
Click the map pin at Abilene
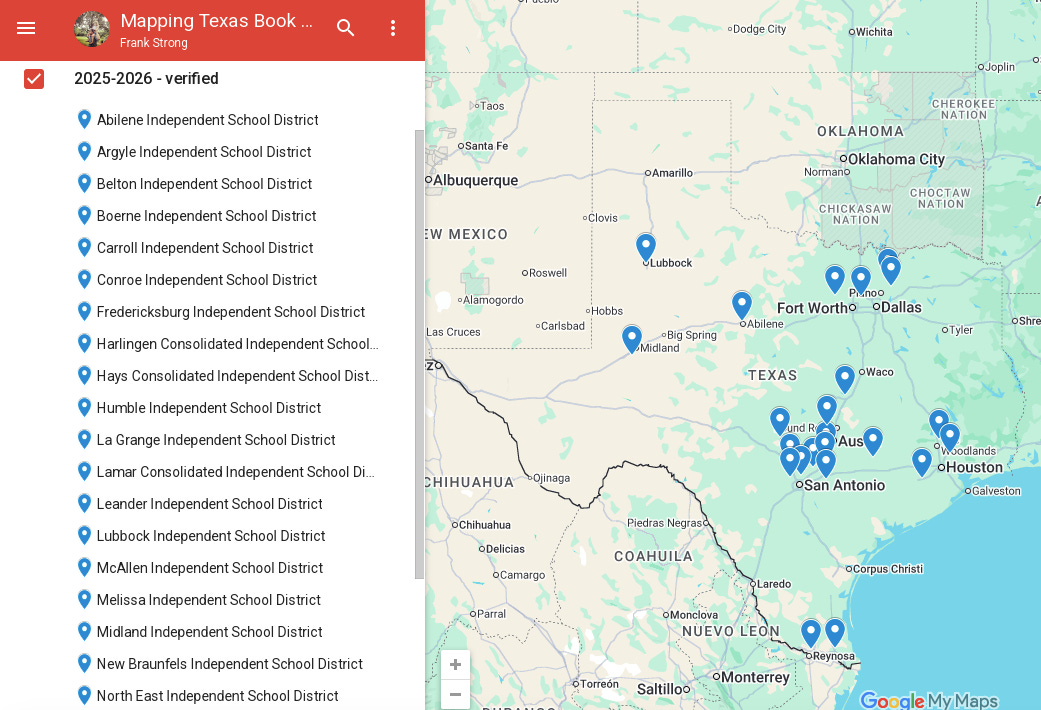coord(742,305)
